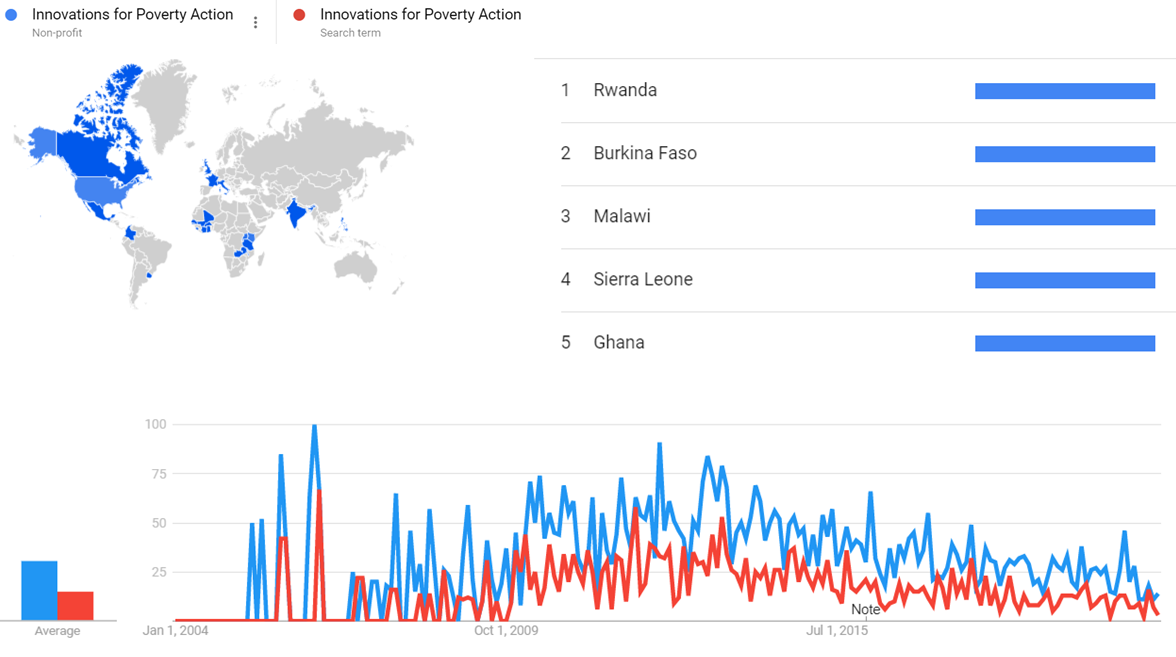Screen dimensions: 1176x657
Task: Click India on the world map
Action: 296,213
